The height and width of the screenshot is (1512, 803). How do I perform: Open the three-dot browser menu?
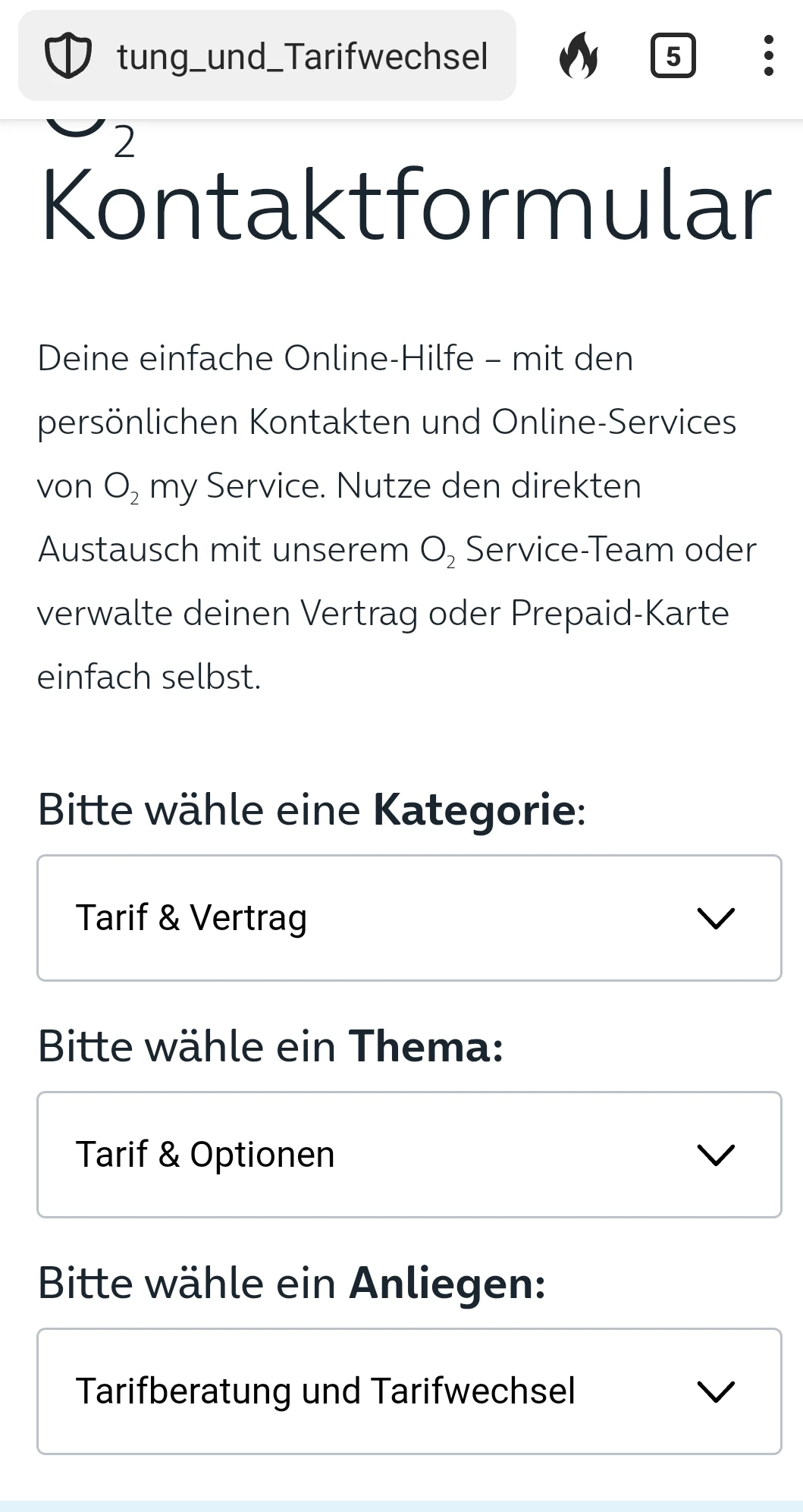[768, 56]
